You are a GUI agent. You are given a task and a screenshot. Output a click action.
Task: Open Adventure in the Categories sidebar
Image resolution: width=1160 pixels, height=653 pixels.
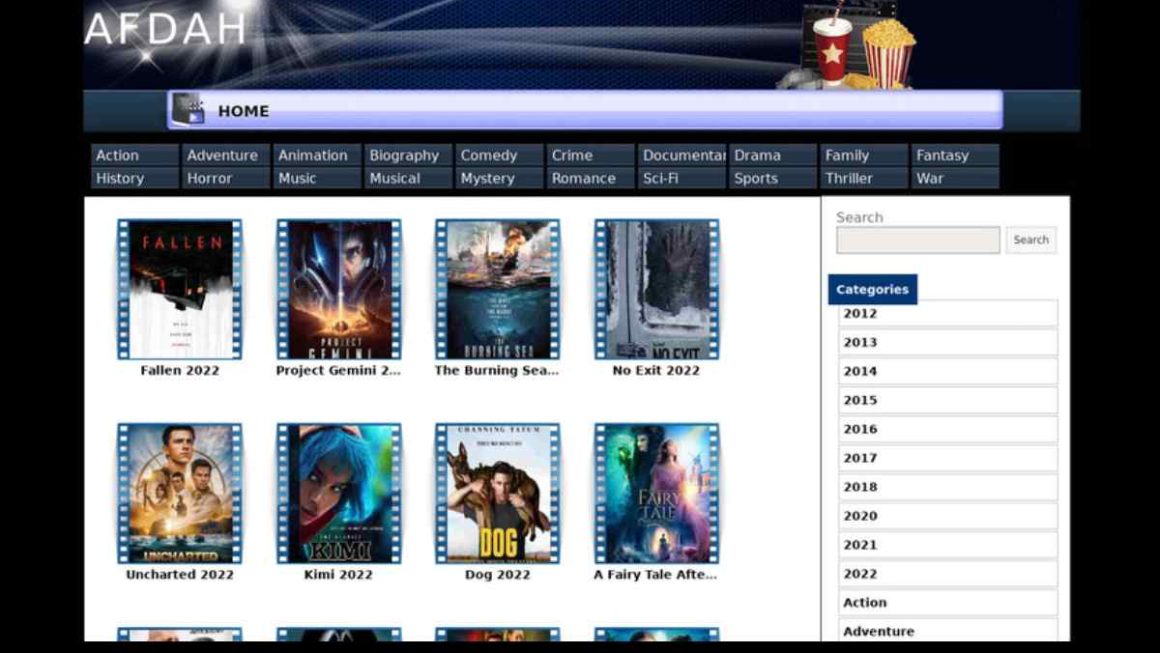click(948, 630)
